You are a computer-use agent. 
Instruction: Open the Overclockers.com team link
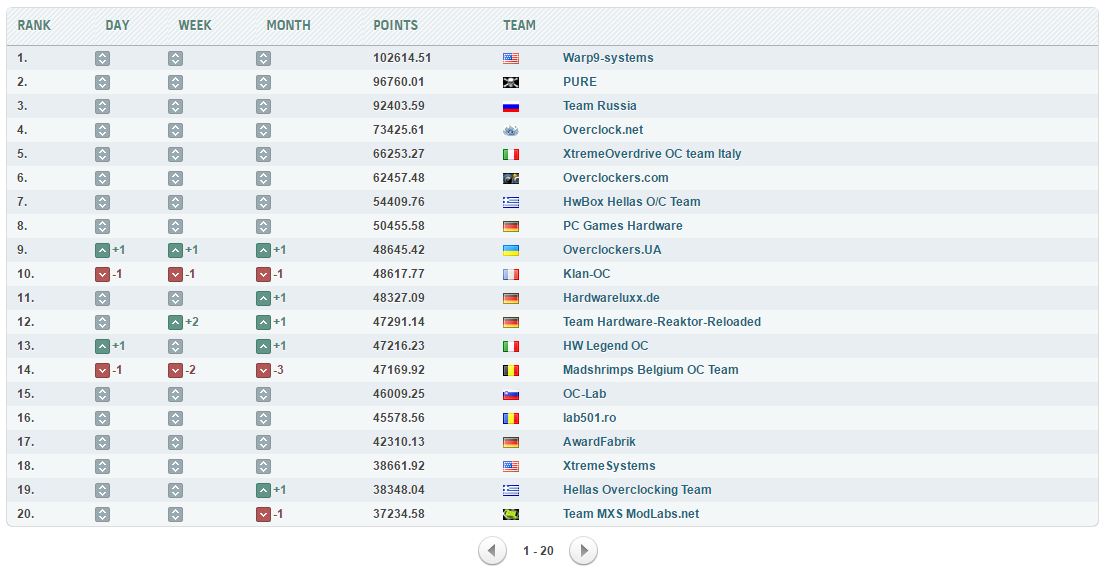(616, 178)
